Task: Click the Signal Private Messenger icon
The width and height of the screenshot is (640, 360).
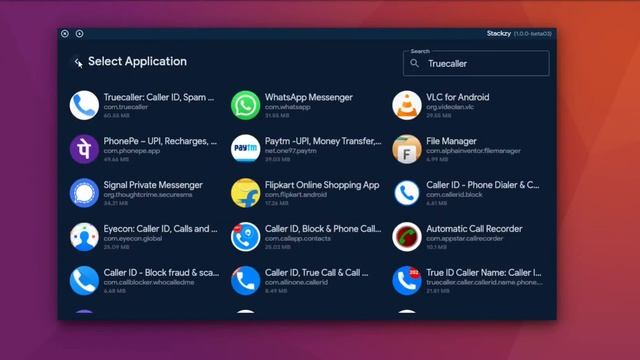Action: click(x=84, y=193)
